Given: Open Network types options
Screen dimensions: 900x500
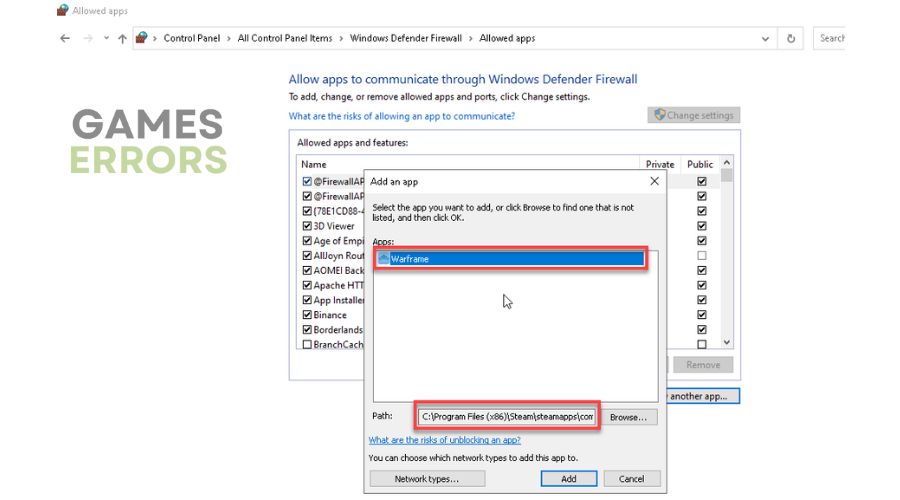Looking at the screenshot, I should (427, 479).
